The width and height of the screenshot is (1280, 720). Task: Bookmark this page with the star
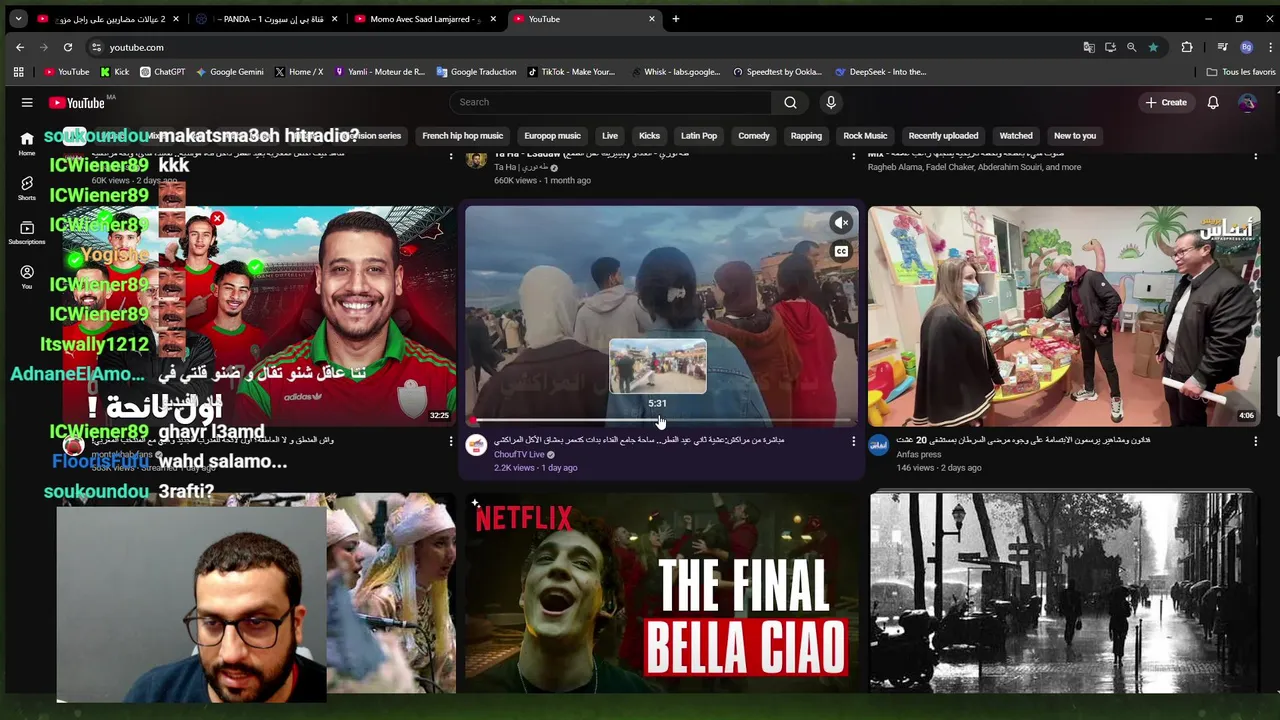click(1153, 47)
